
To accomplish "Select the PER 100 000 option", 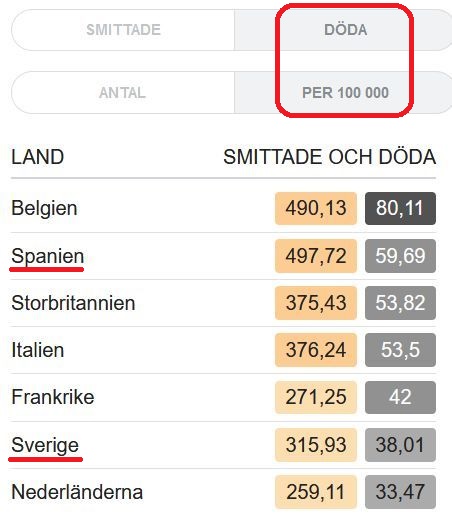I will point(343,93).
